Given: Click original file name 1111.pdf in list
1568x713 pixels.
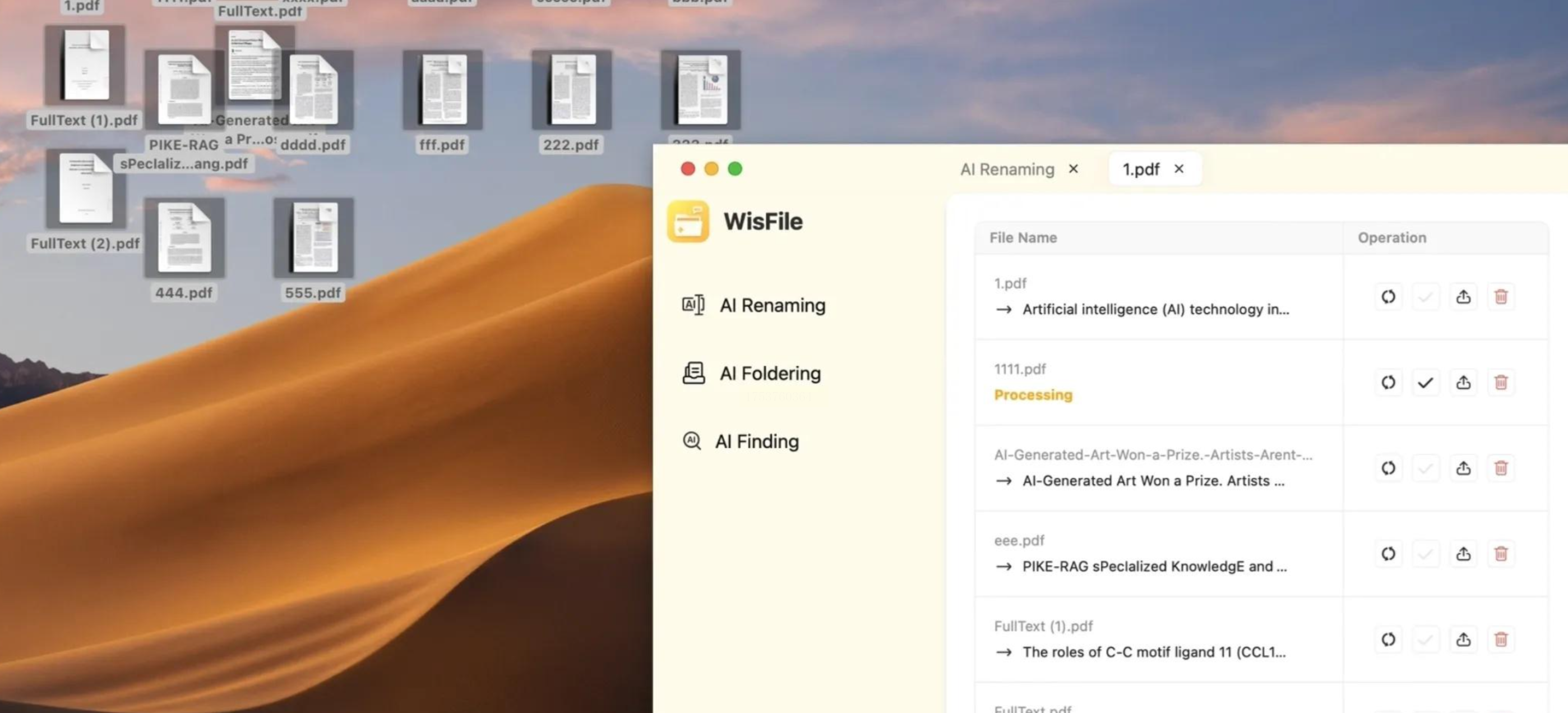Looking at the screenshot, I should [x=1020, y=369].
